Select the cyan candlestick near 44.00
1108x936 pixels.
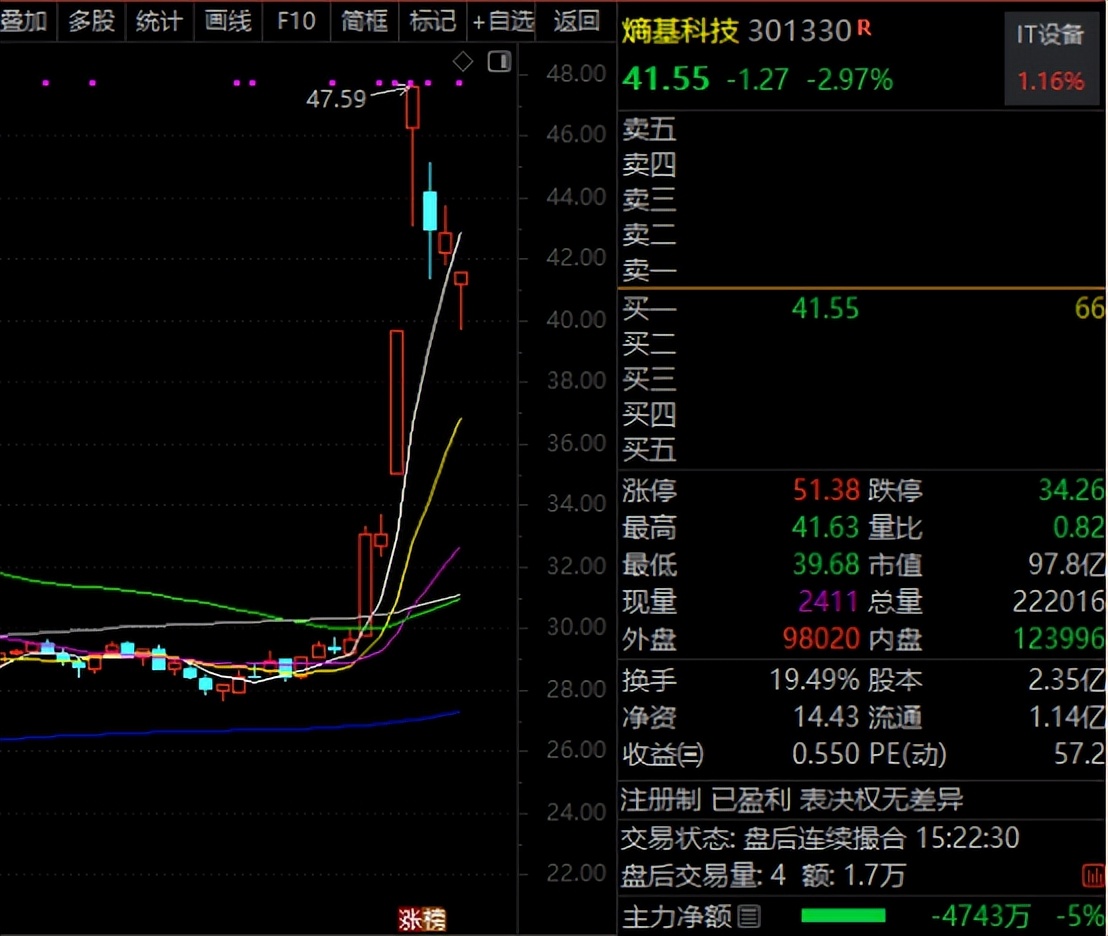[430, 210]
